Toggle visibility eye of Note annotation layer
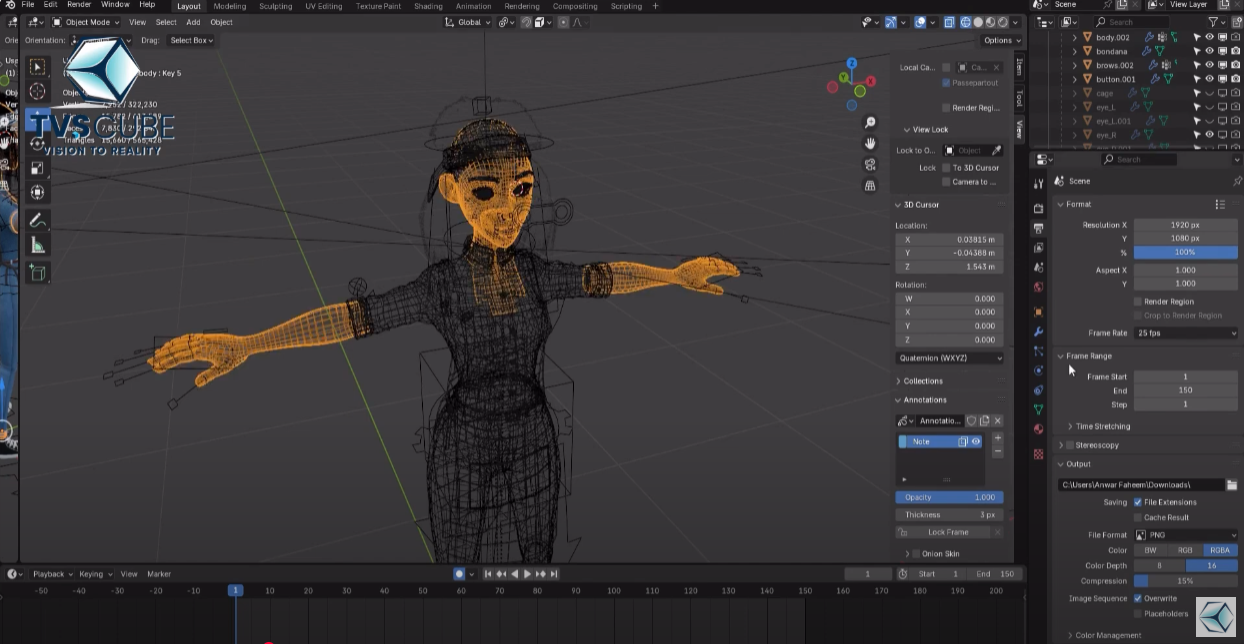Screen dimensions: 1244x644 pyautogui.click(x=975, y=441)
